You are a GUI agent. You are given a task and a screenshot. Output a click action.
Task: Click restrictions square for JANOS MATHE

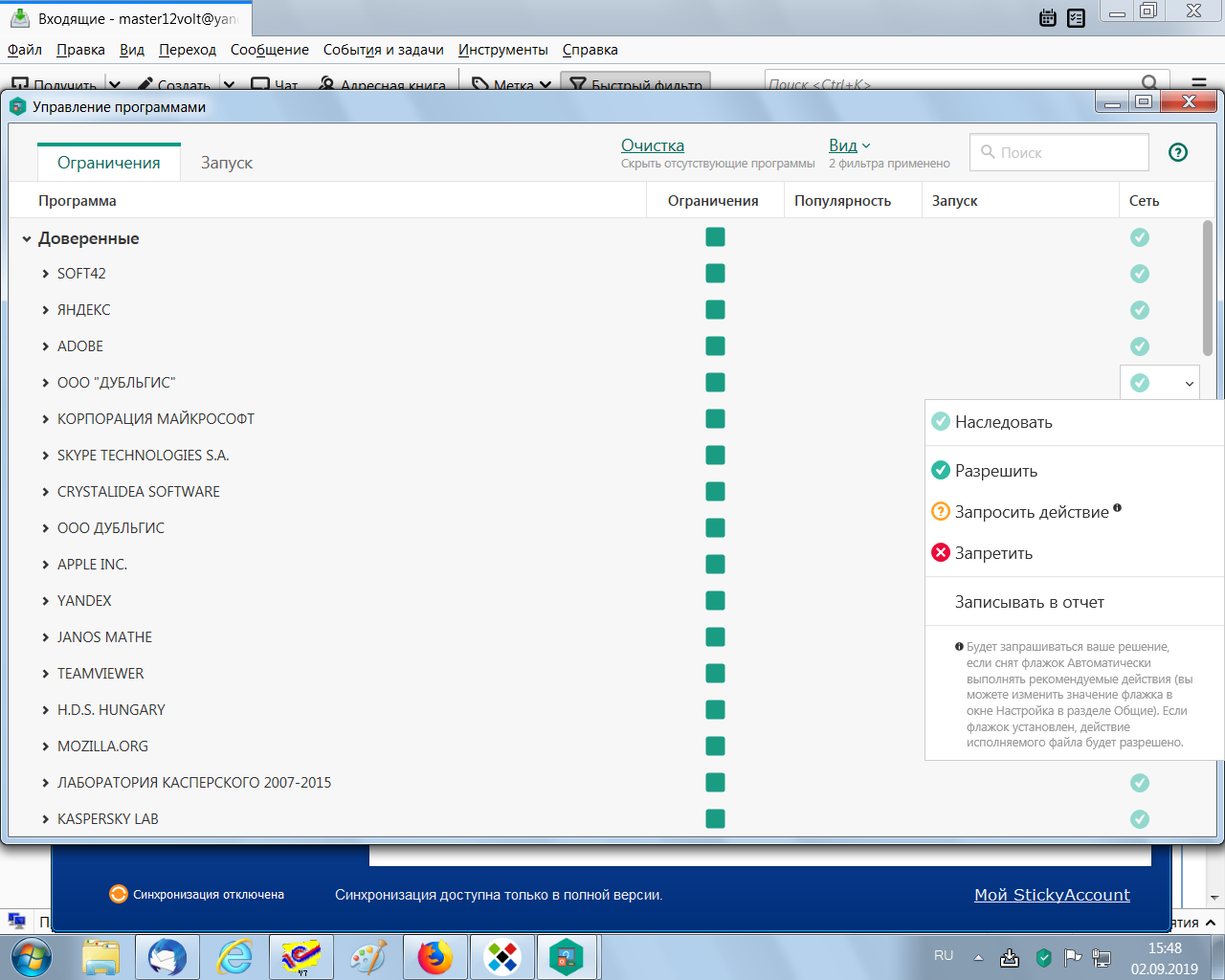[x=715, y=637]
